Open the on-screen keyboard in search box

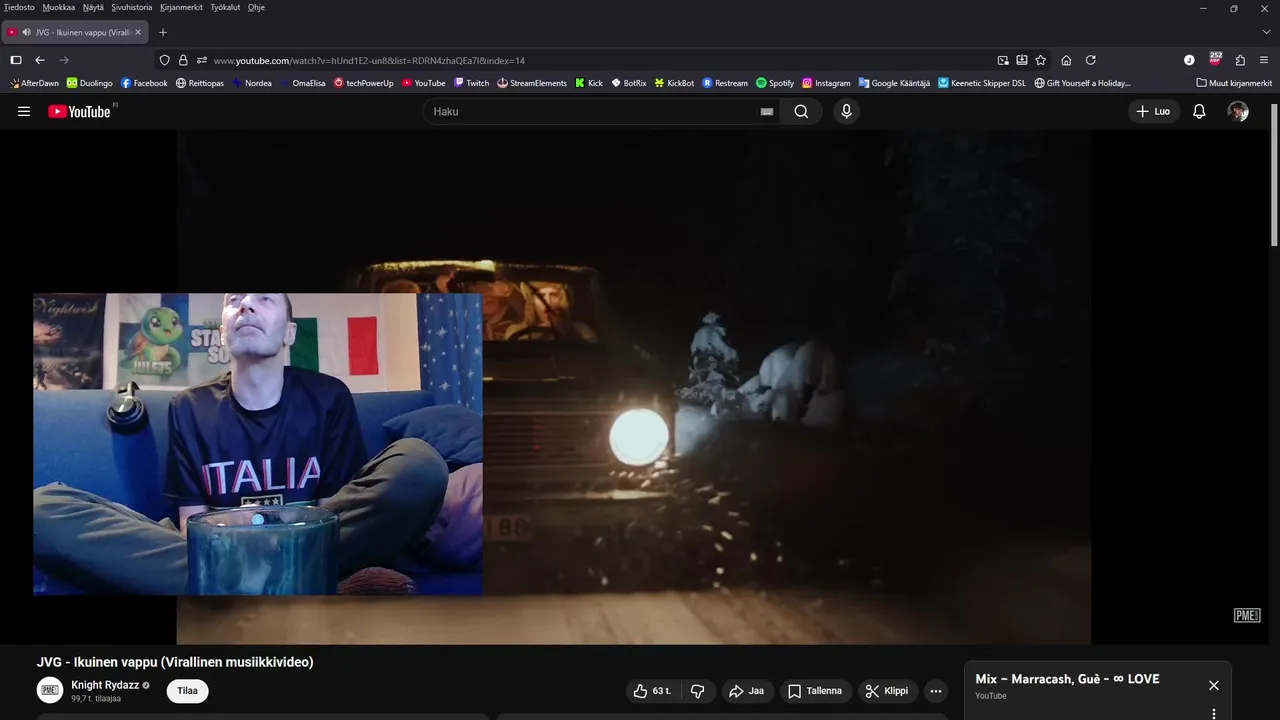pyautogui.click(x=767, y=112)
